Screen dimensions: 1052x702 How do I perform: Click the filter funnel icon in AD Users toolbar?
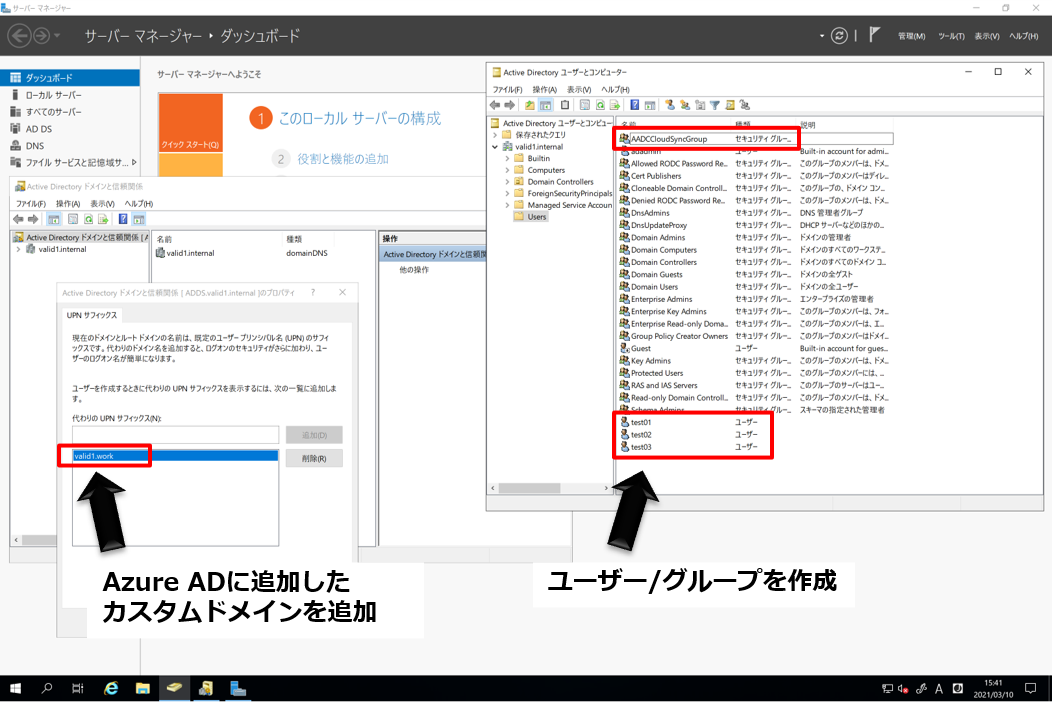(715, 105)
